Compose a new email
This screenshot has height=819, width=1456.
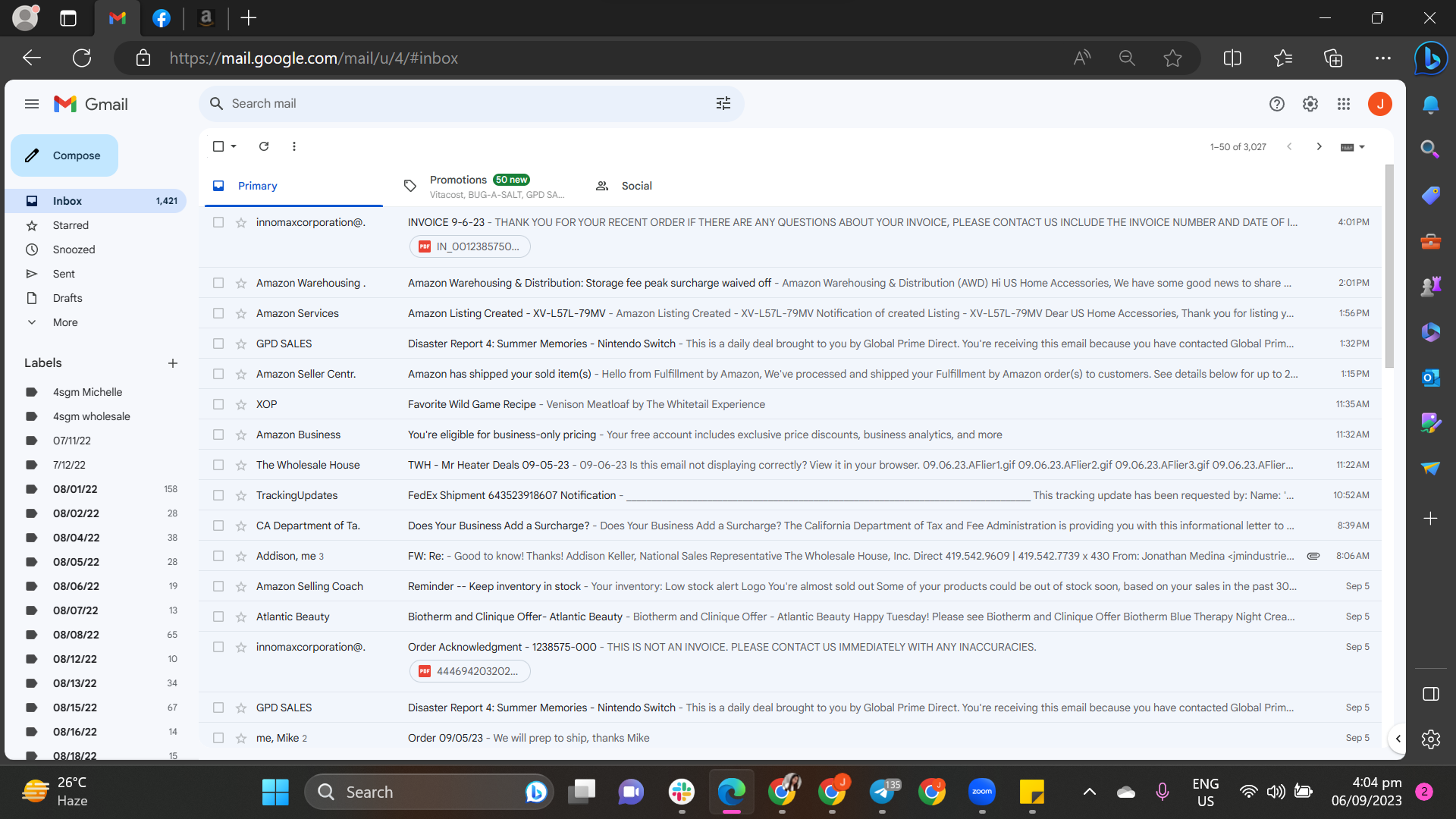click(x=64, y=155)
